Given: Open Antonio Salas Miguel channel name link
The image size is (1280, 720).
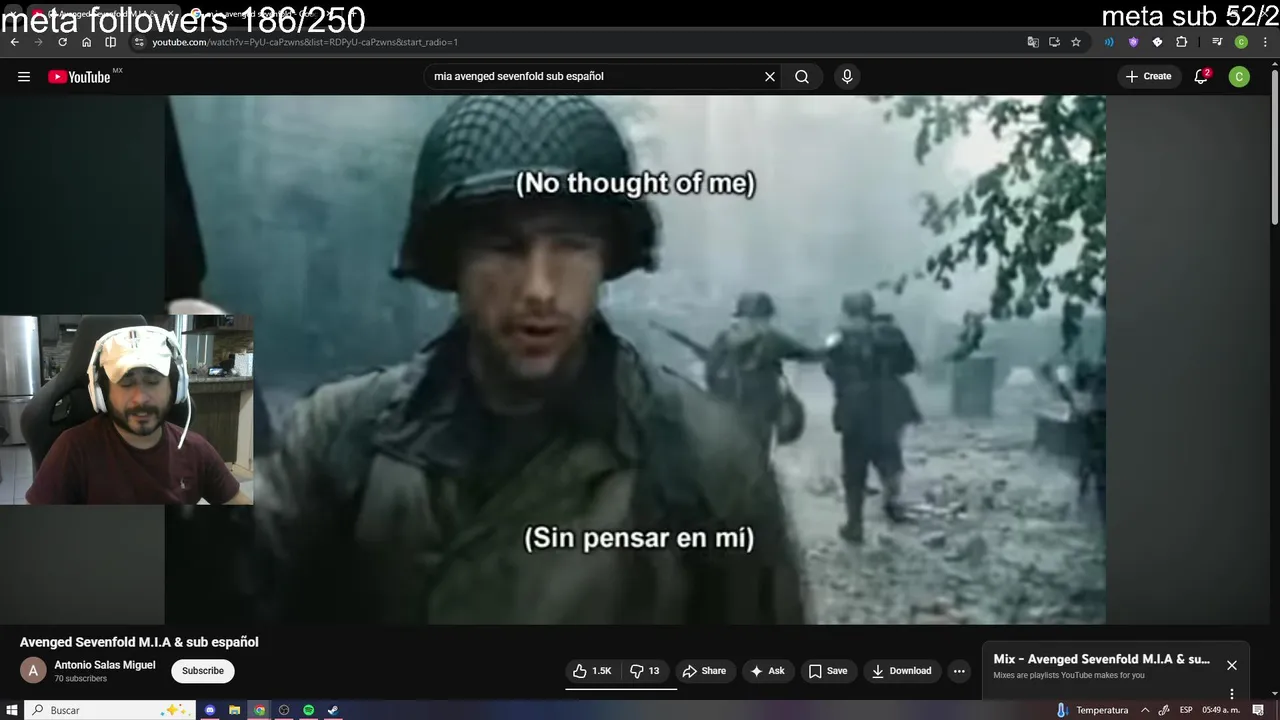Looking at the screenshot, I should tap(105, 665).
